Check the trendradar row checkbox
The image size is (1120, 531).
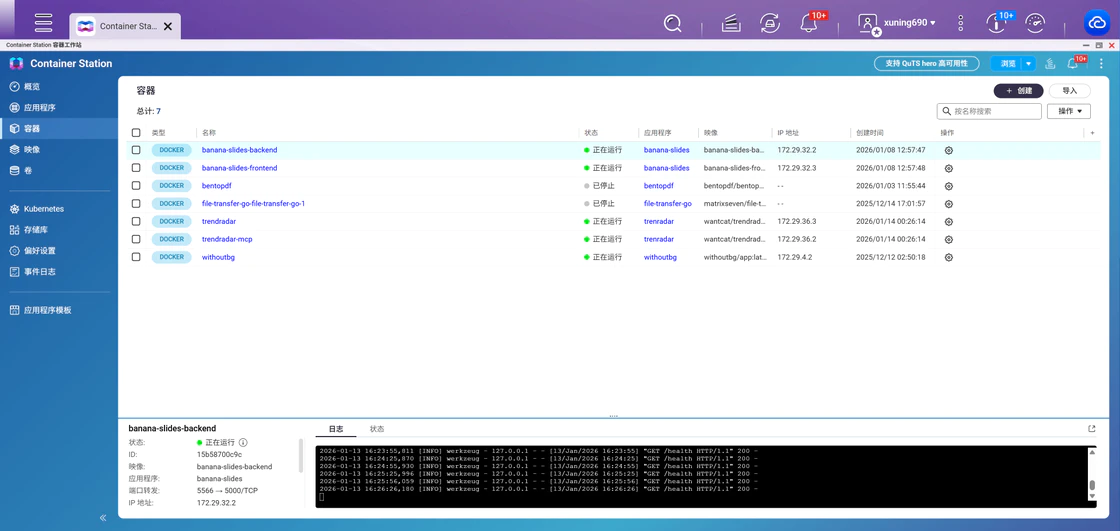(136, 222)
